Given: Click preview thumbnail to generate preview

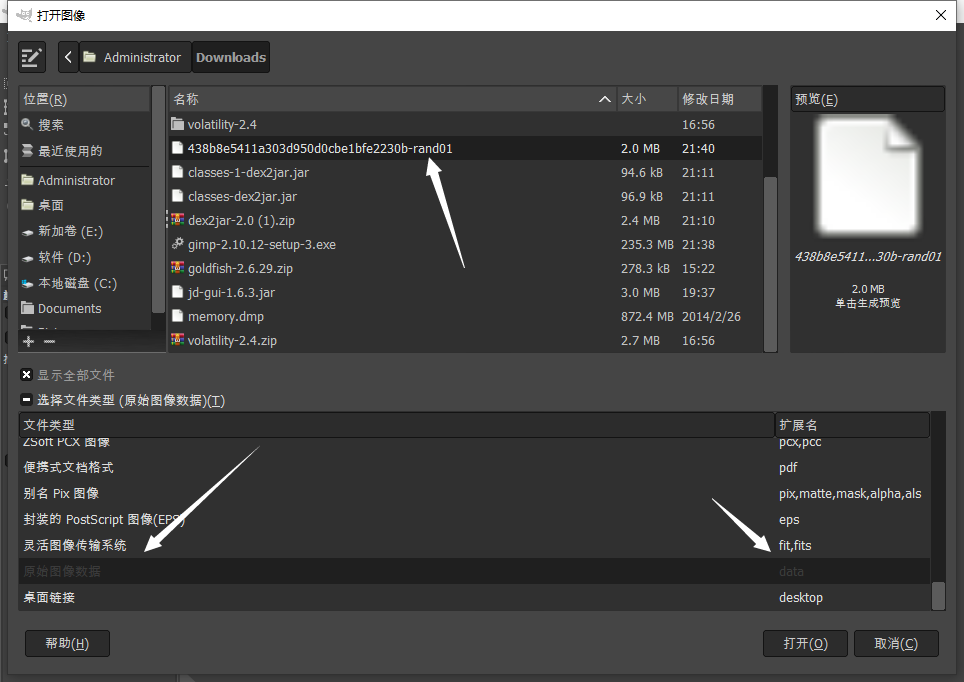Looking at the screenshot, I should pyautogui.click(x=867, y=177).
